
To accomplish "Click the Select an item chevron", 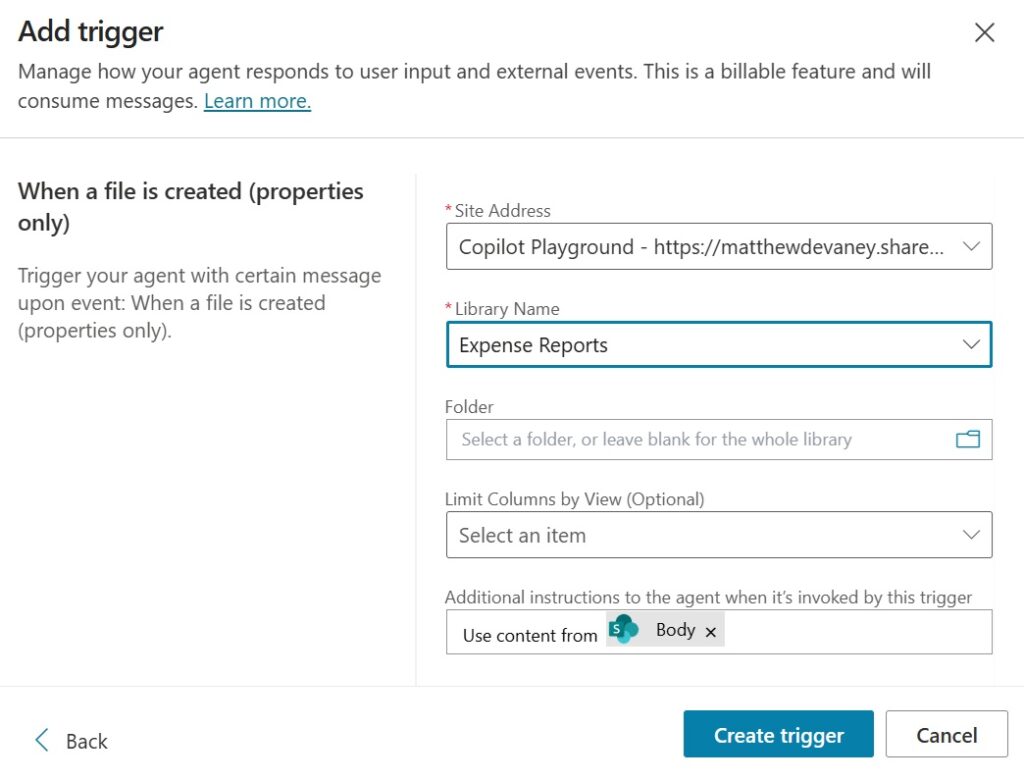I will [971, 535].
